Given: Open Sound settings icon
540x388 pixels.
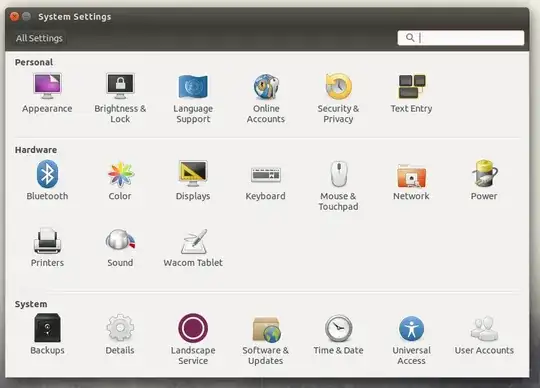Looking at the screenshot, I should [120, 240].
